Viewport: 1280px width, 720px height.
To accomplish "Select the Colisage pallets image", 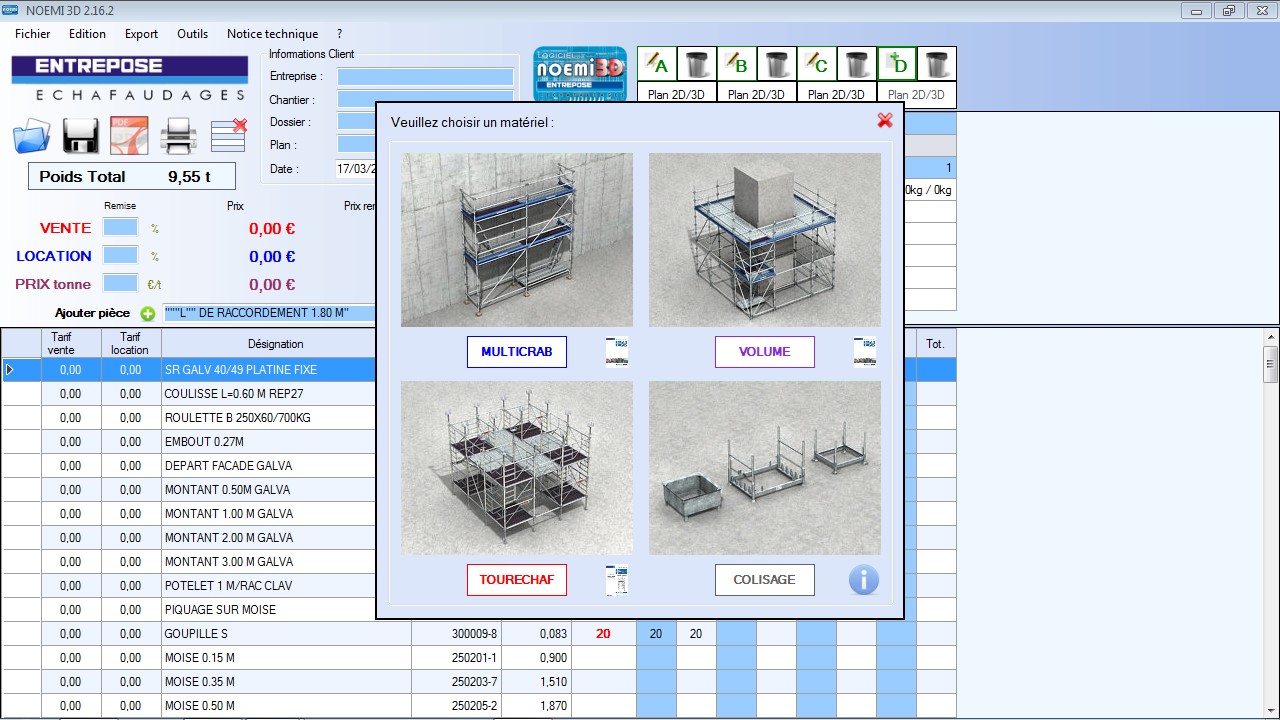I will point(765,468).
